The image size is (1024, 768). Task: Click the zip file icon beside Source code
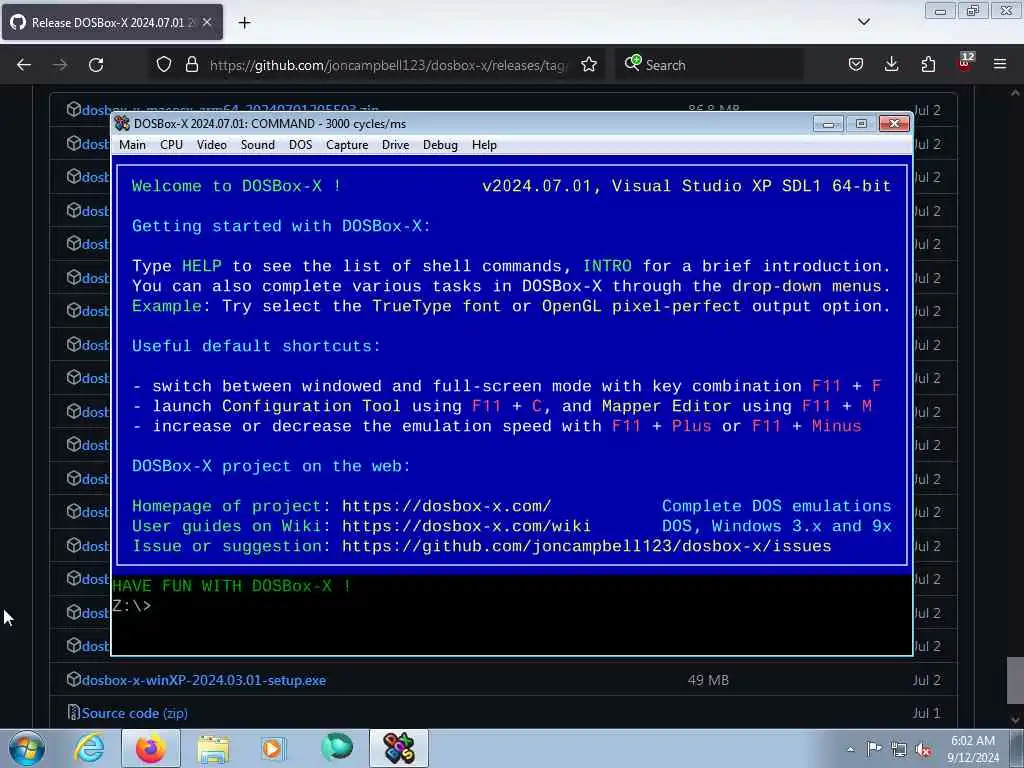74,712
